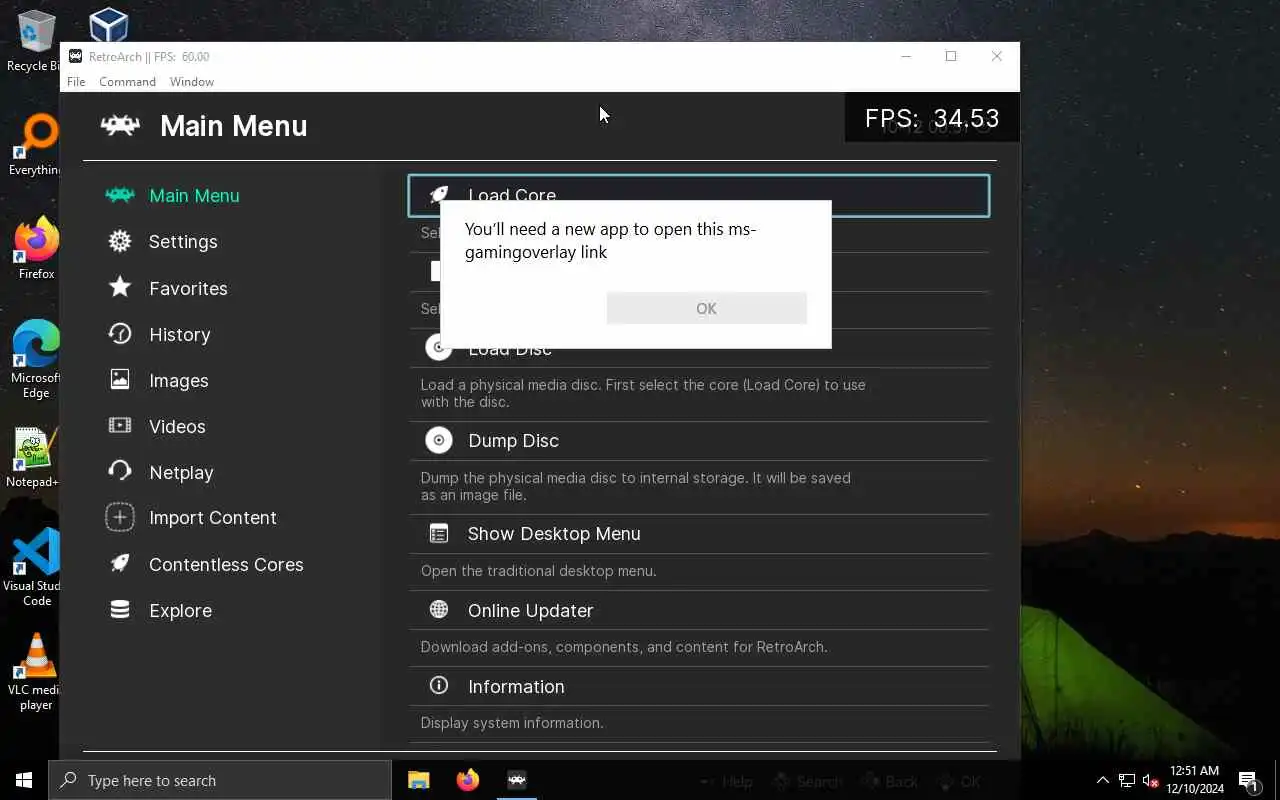This screenshot has width=1280, height=800.
Task: Click the Show Desktop Menu list icon
Action: 438,533
